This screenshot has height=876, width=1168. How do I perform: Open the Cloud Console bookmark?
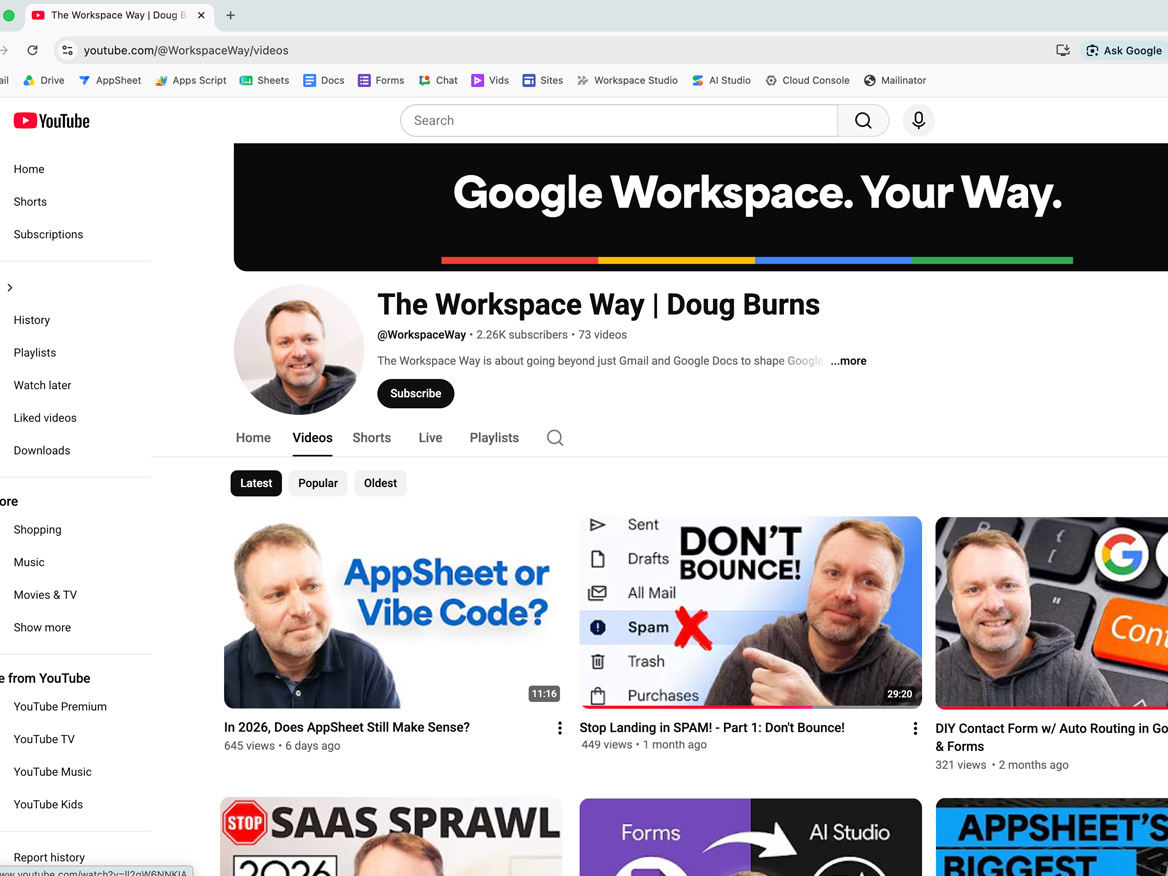click(807, 80)
